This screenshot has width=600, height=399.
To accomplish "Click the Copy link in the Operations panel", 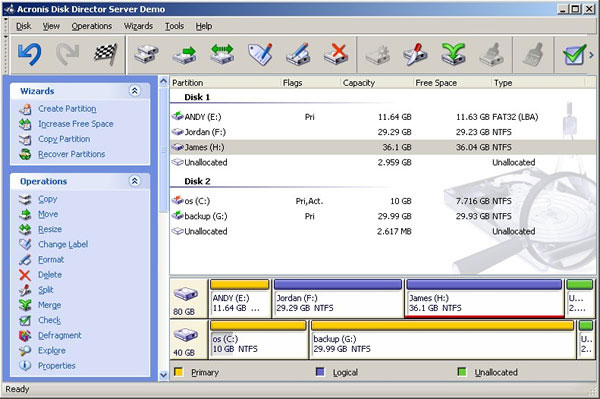I will [x=47, y=199].
